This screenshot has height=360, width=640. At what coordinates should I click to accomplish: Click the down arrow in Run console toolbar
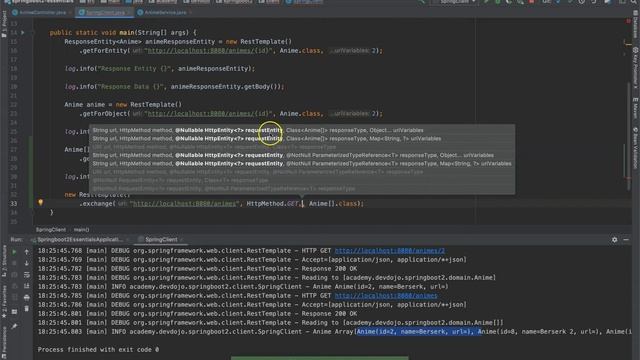(x=27, y=263)
